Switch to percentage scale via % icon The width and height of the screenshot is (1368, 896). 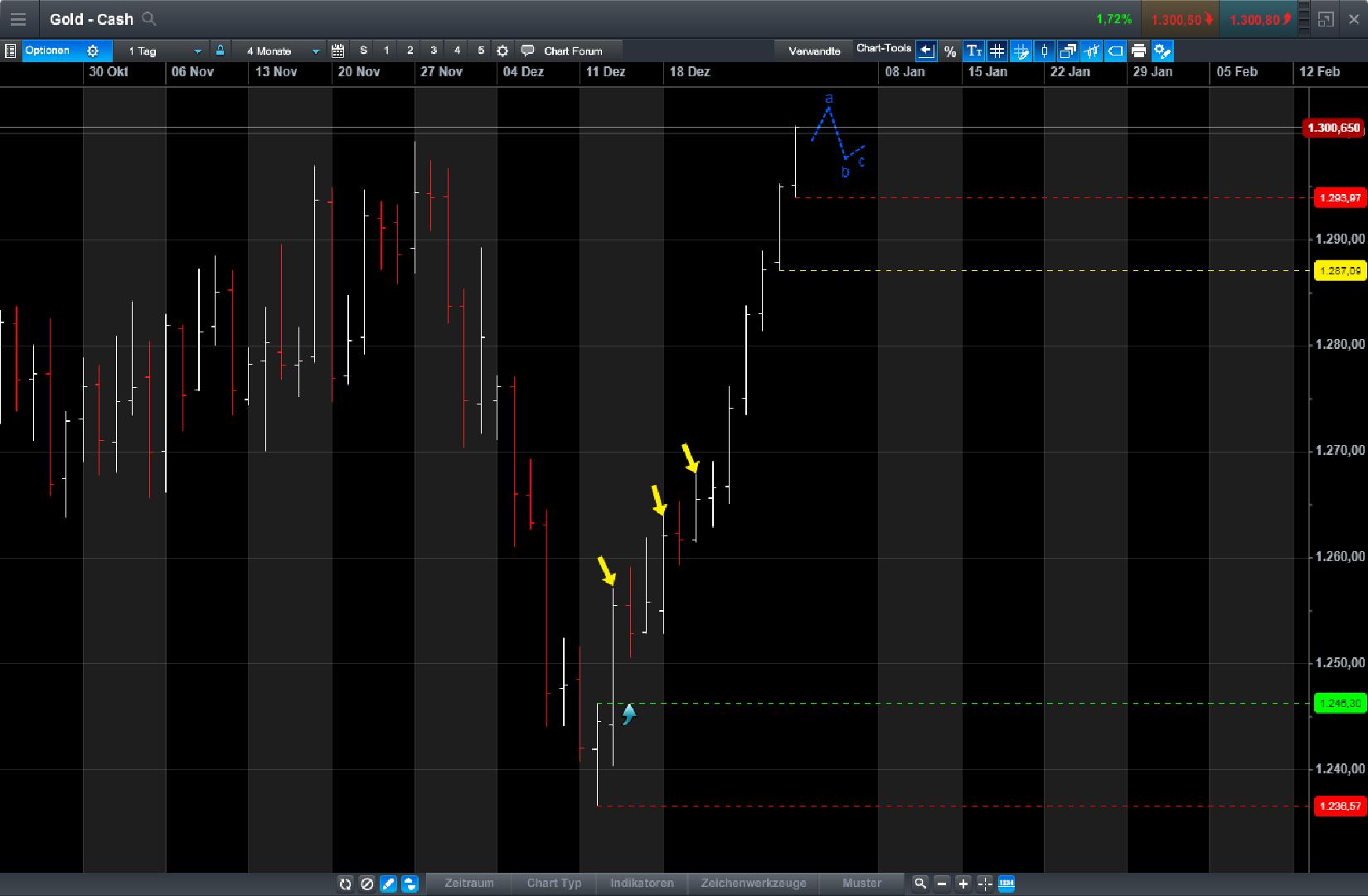click(949, 51)
